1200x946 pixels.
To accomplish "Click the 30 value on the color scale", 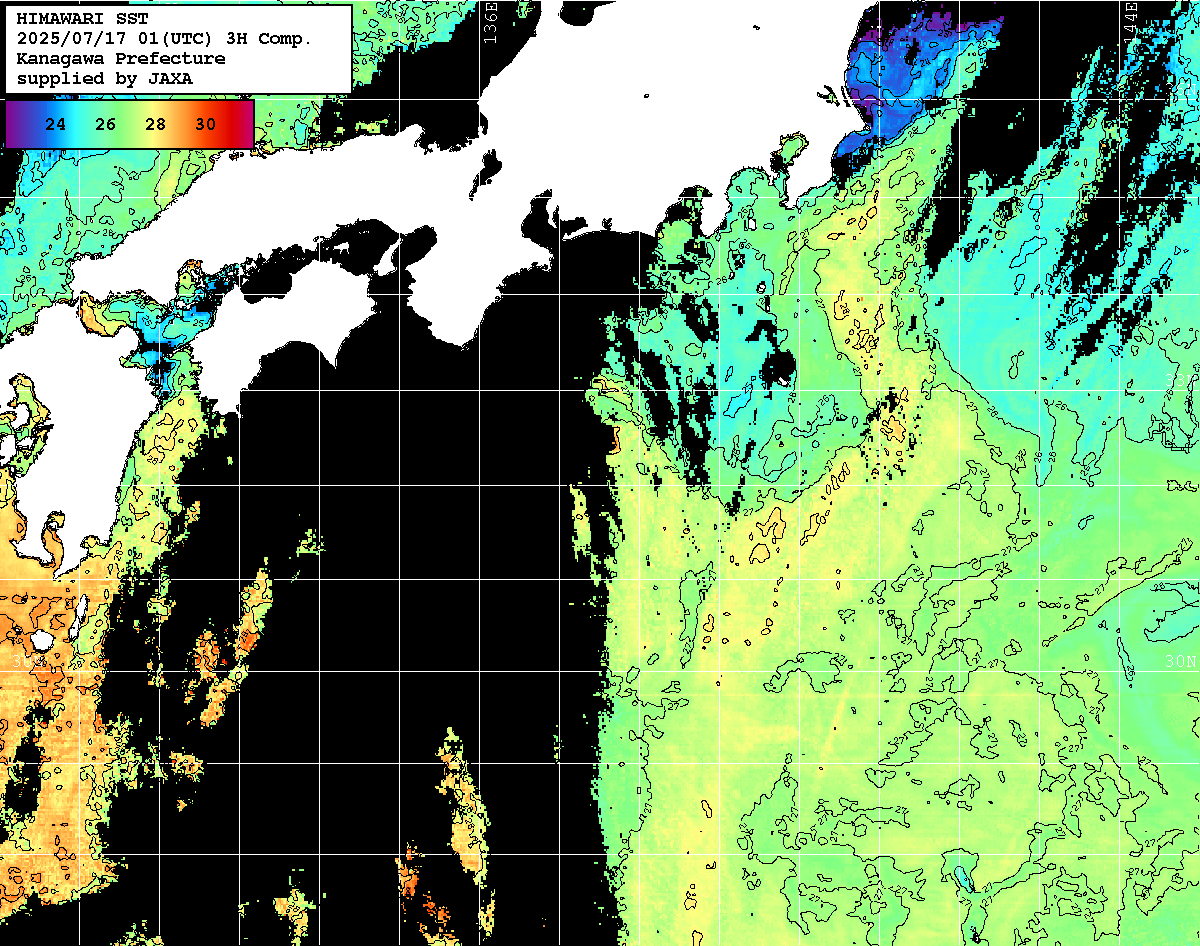I will [205, 125].
